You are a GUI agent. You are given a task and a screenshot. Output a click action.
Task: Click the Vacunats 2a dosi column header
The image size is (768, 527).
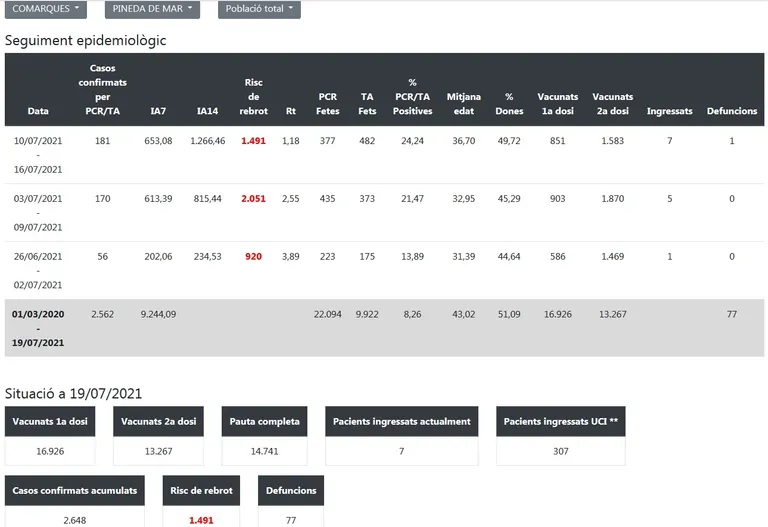612,103
